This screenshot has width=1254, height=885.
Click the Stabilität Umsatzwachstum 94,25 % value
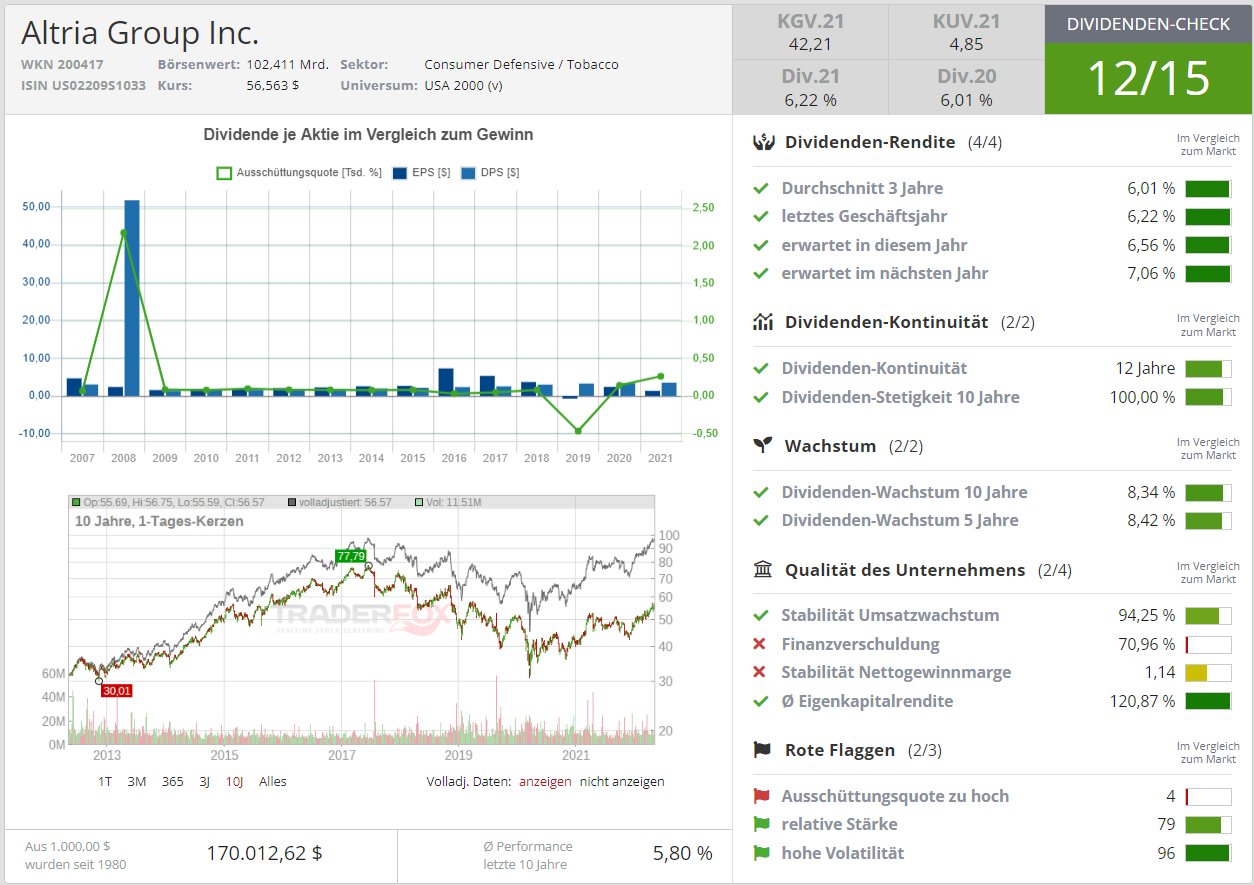pyautogui.click(x=1147, y=615)
